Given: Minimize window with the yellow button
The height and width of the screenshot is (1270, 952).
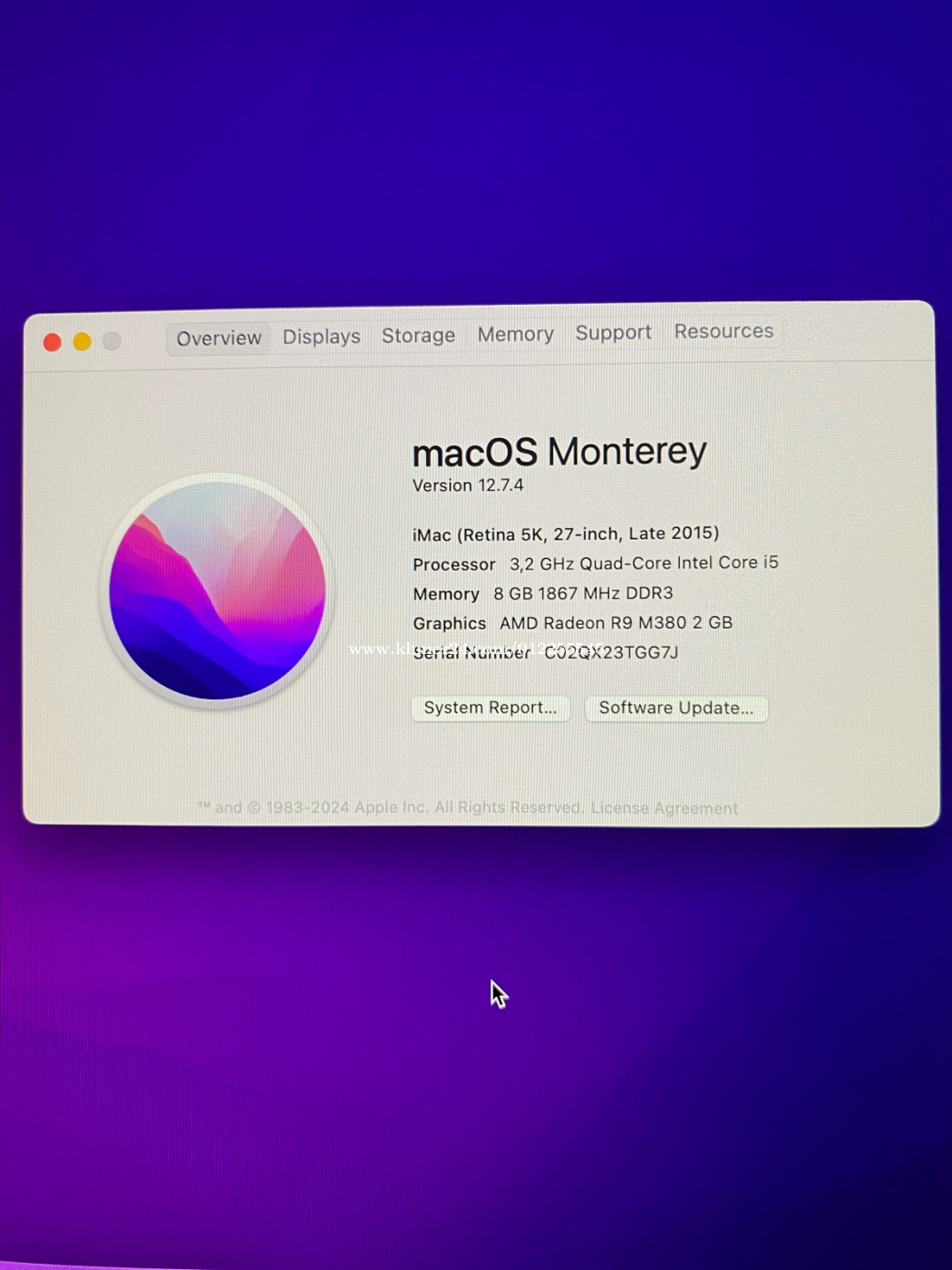Looking at the screenshot, I should click(x=83, y=341).
